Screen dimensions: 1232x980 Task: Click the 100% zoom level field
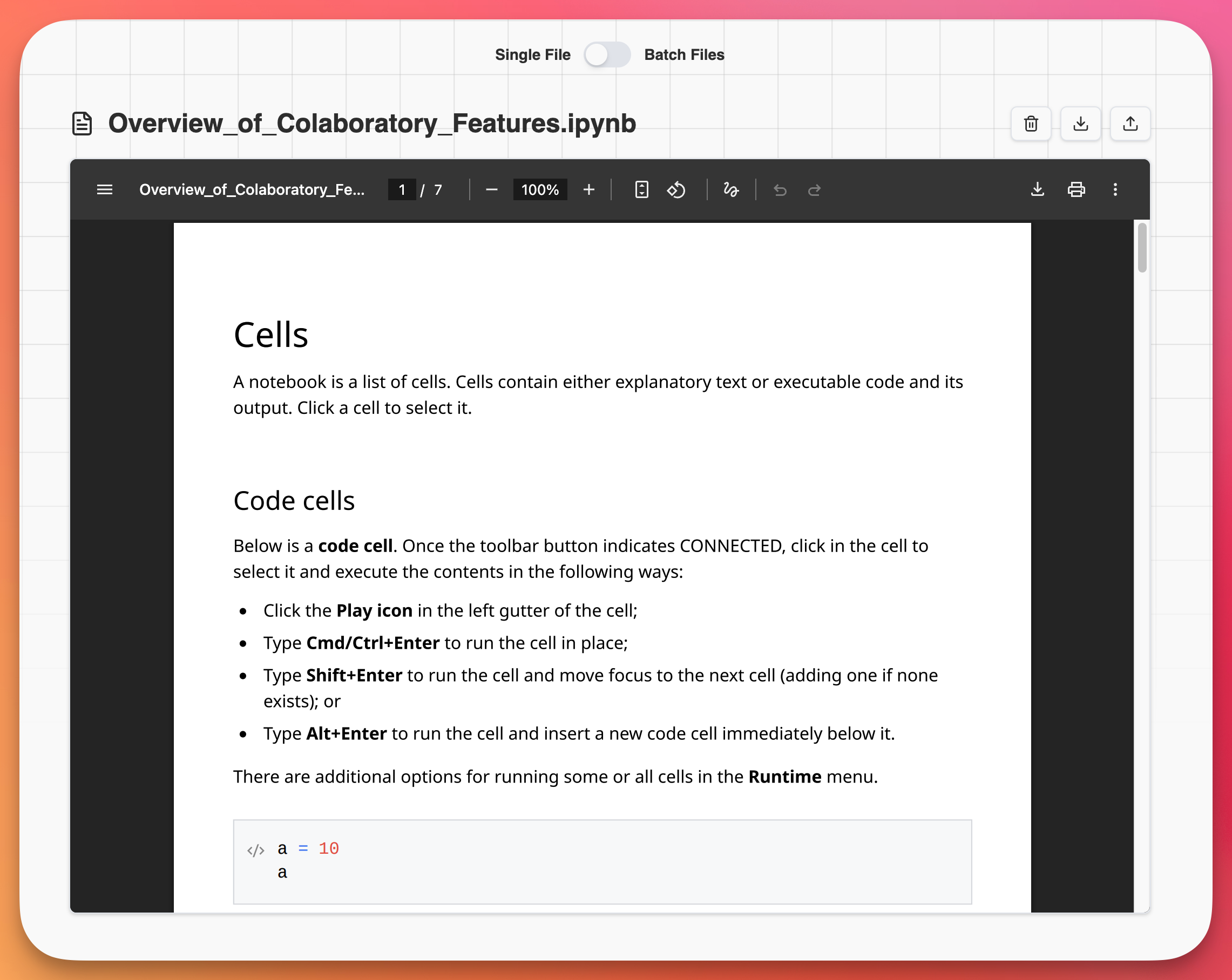point(539,189)
